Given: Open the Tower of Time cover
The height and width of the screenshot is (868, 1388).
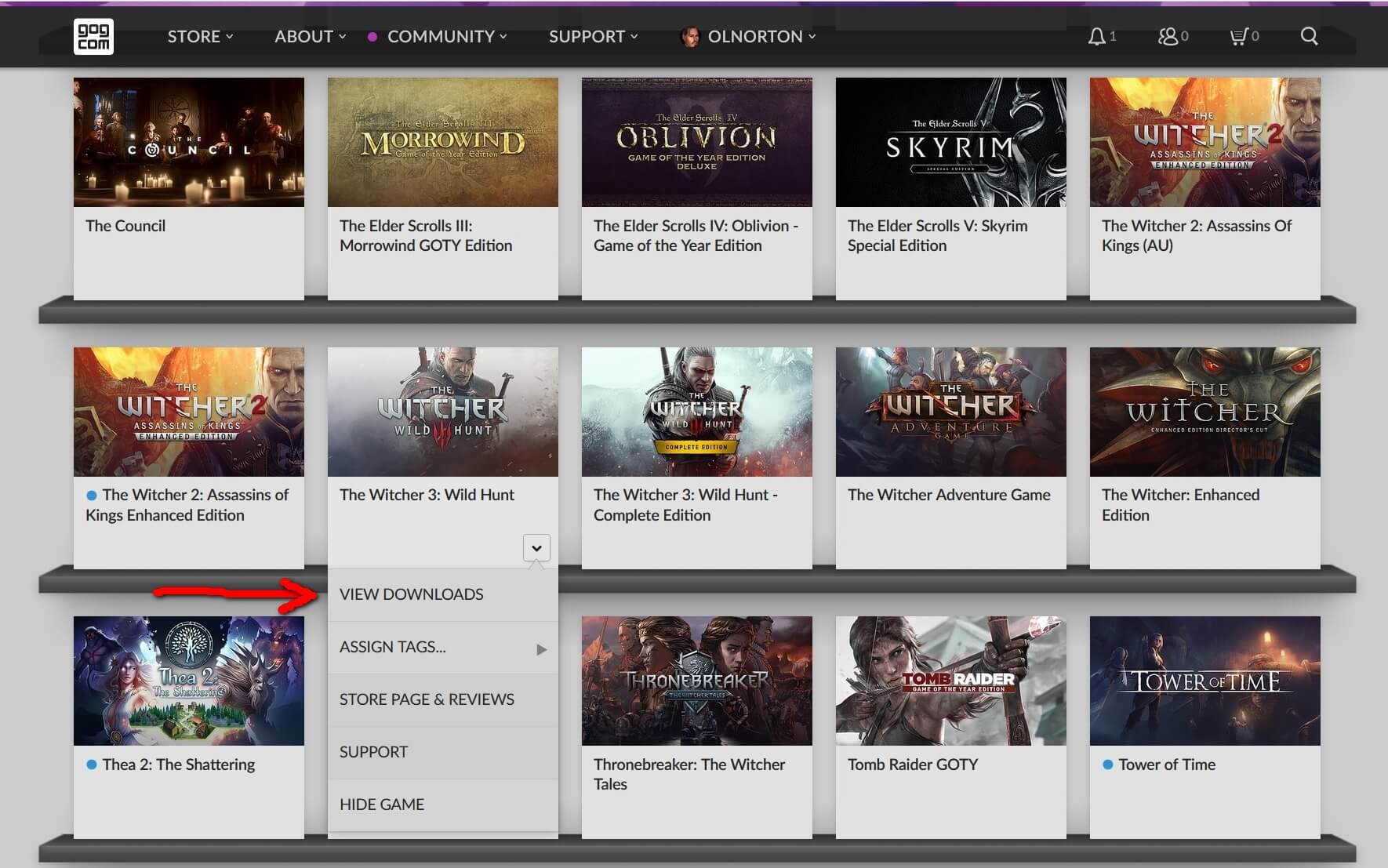Looking at the screenshot, I should point(1205,681).
